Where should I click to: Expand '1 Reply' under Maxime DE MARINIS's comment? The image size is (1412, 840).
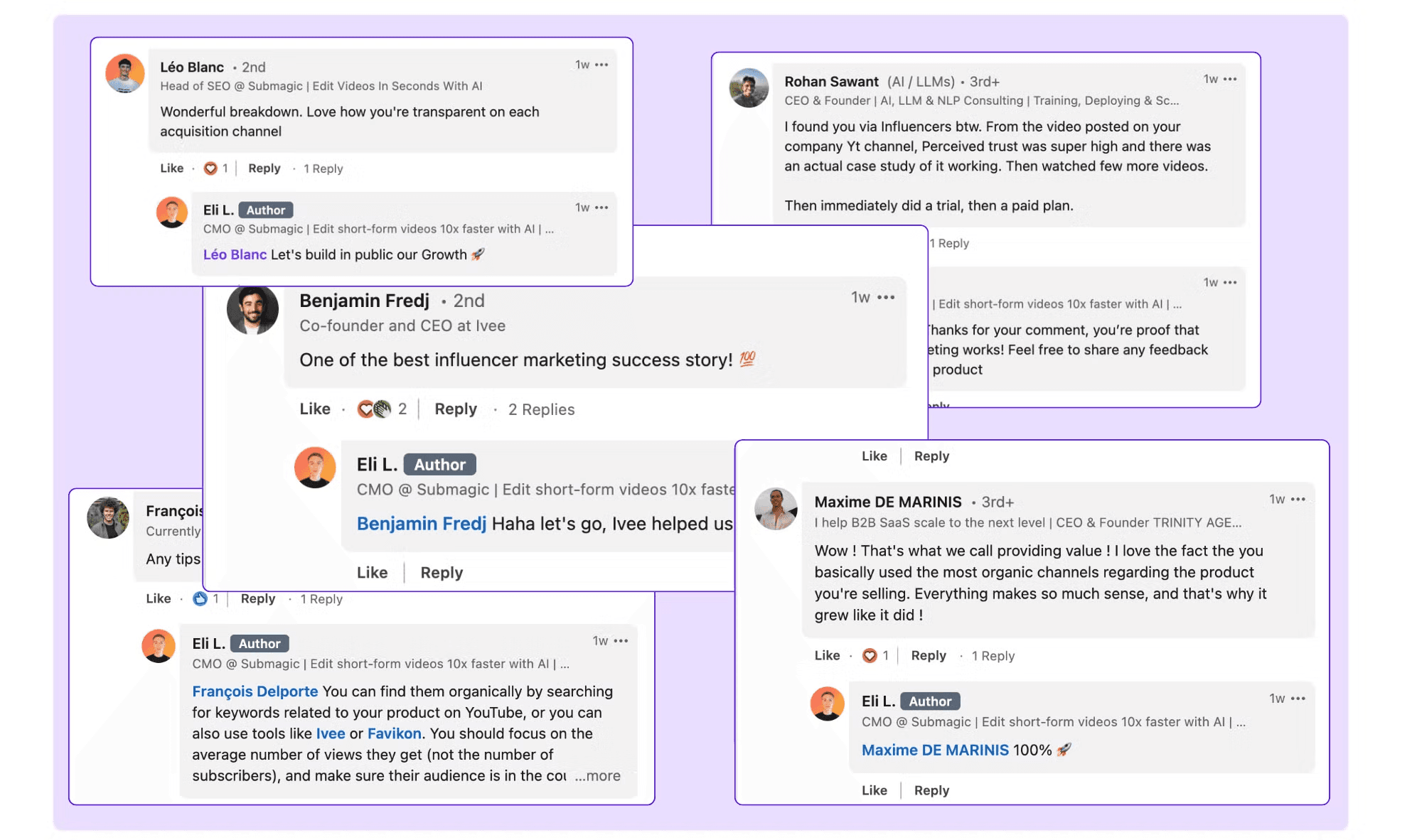(993, 656)
